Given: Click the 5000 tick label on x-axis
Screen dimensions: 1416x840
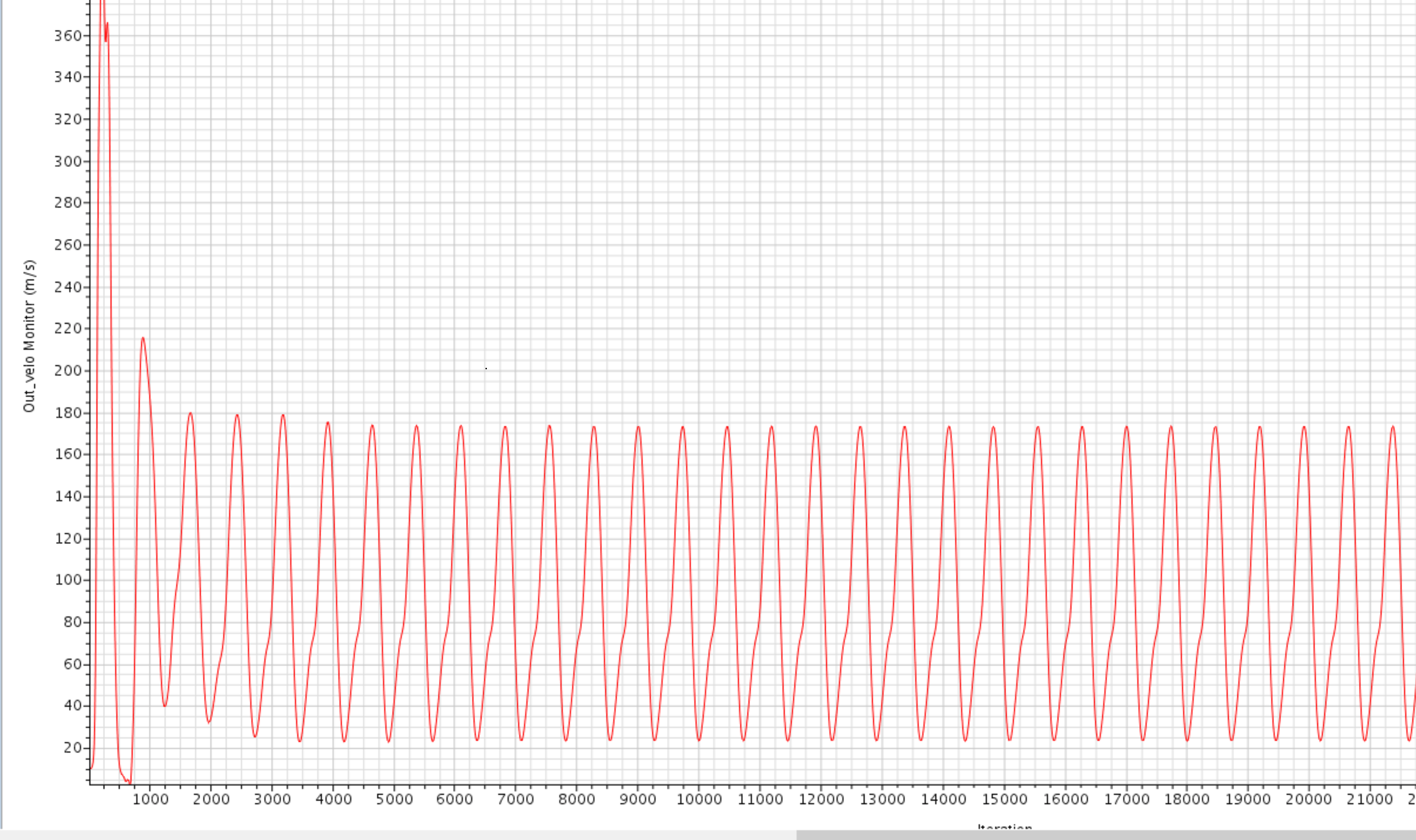Looking at the screenshot, I should [394, 799].
